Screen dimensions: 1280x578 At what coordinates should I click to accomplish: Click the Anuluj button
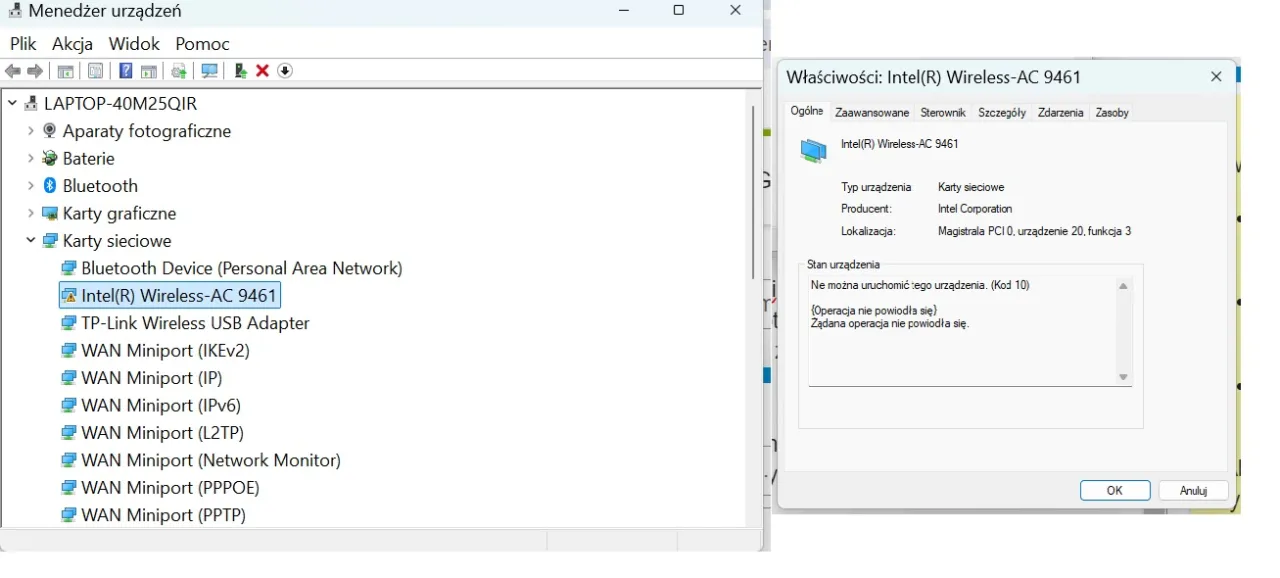click(x=1193, y=490)
